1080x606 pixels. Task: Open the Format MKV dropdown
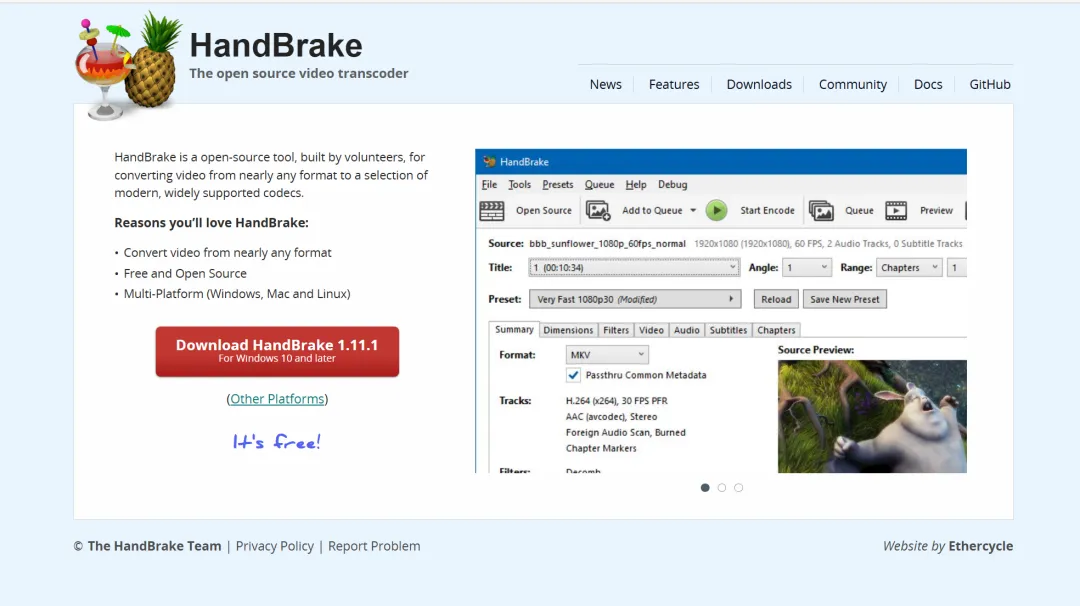[x=607, y=355]
